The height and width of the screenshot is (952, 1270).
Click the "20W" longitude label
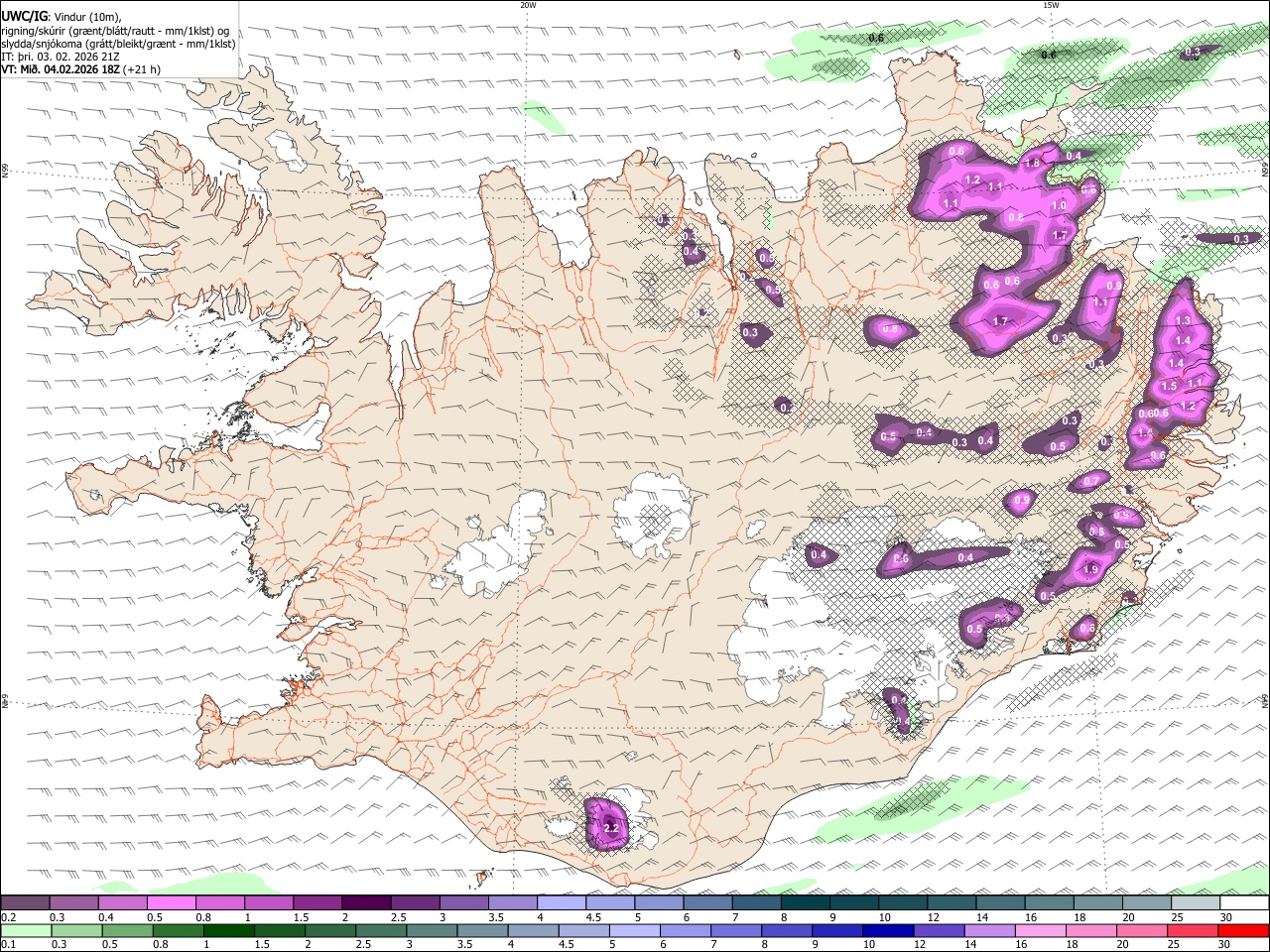pyautogui.click(x=528, y=5)
